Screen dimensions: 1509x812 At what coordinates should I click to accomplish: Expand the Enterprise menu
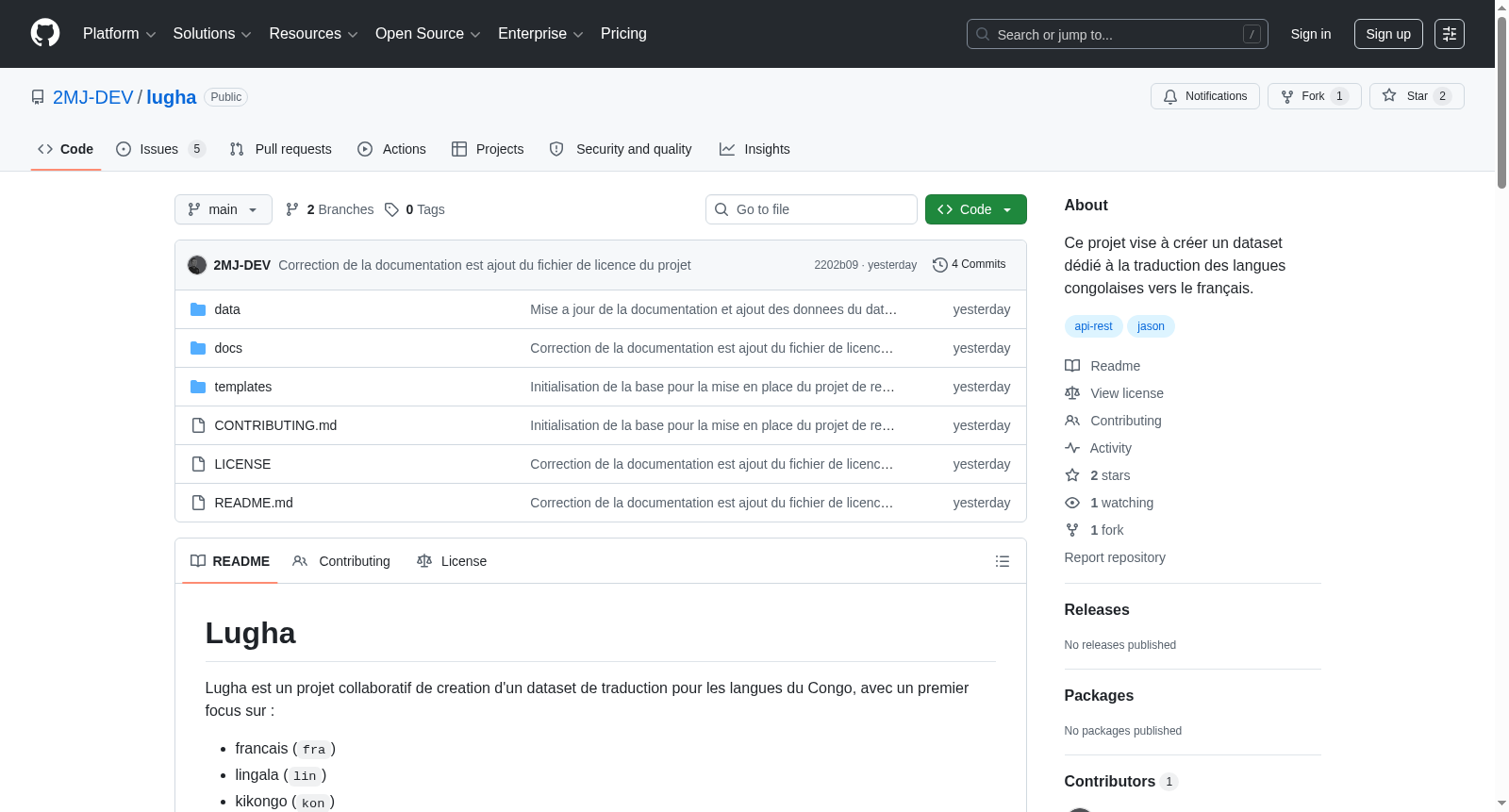click(x=541, y=34)
